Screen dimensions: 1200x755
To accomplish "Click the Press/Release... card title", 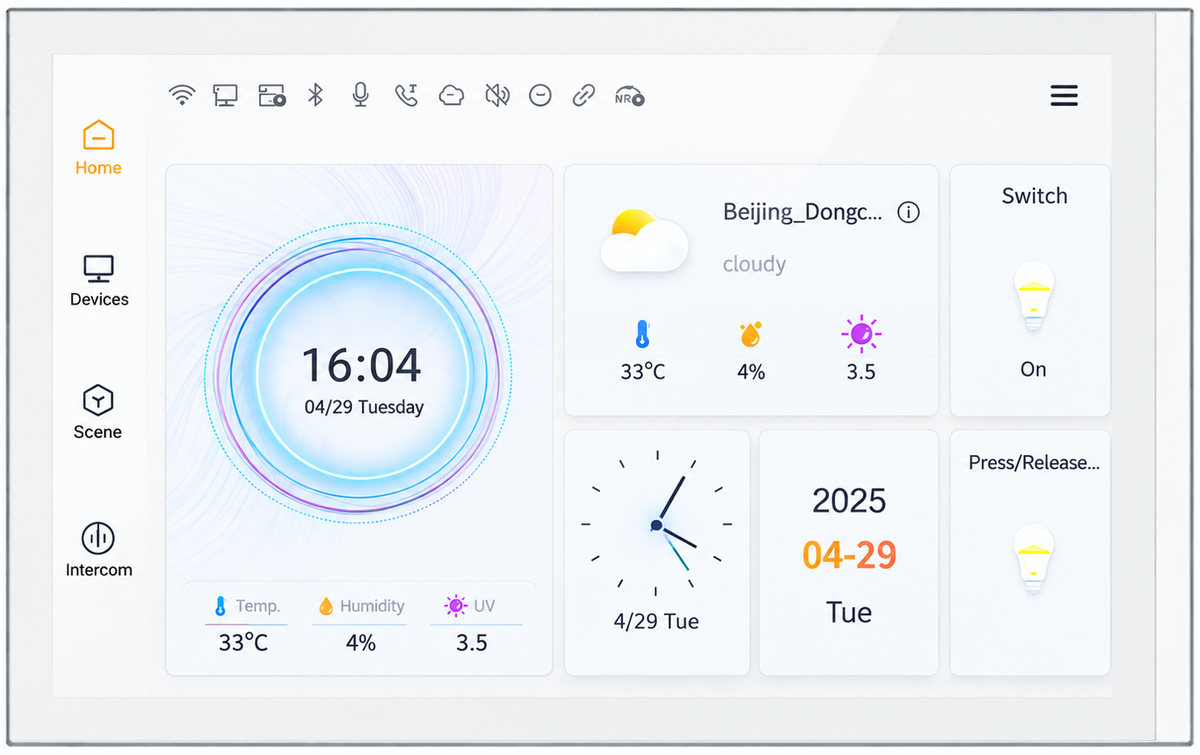I will pyautogui.click(x=1034, y=463).
